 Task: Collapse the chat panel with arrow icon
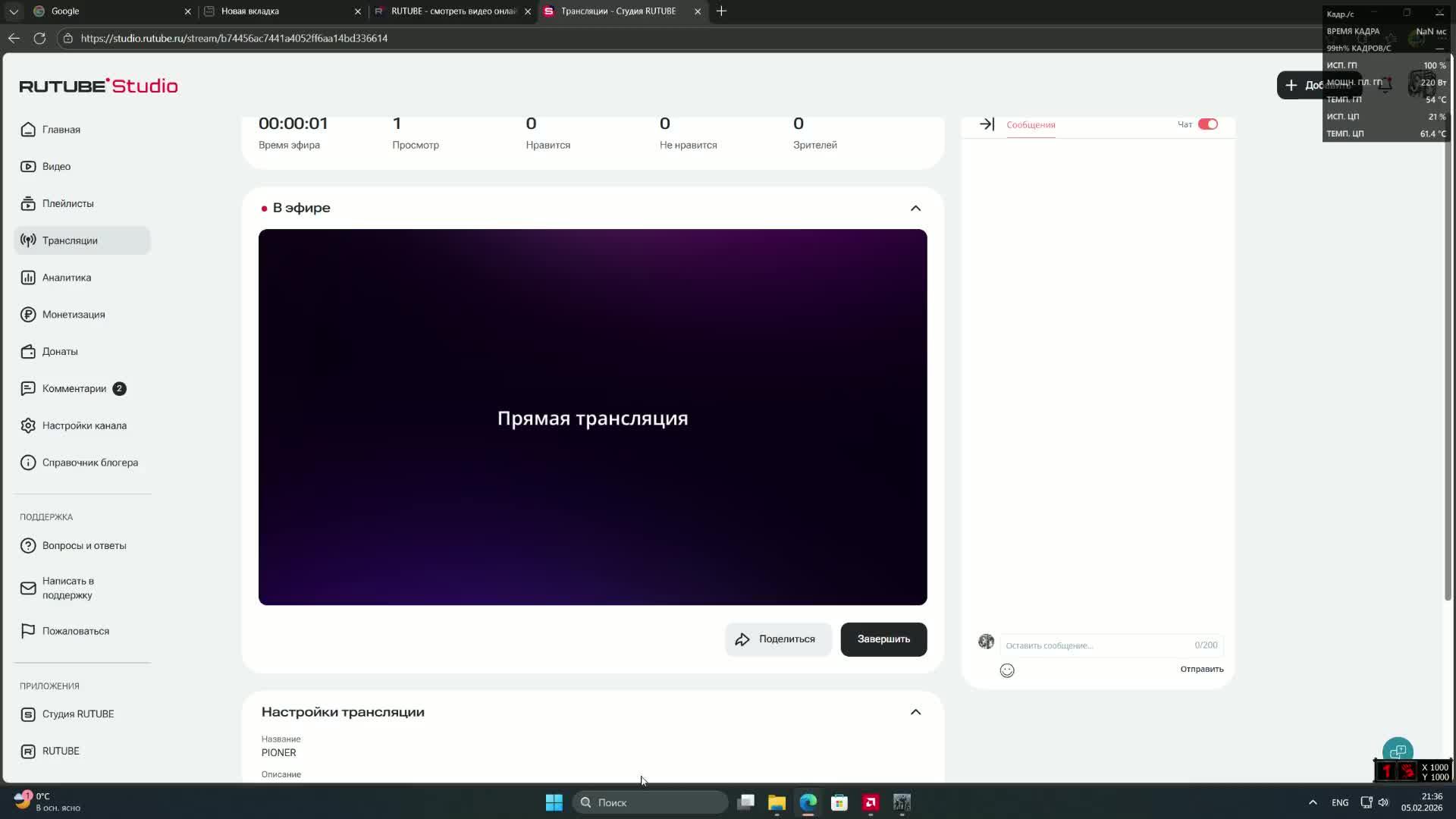click(x=987, y=124)
